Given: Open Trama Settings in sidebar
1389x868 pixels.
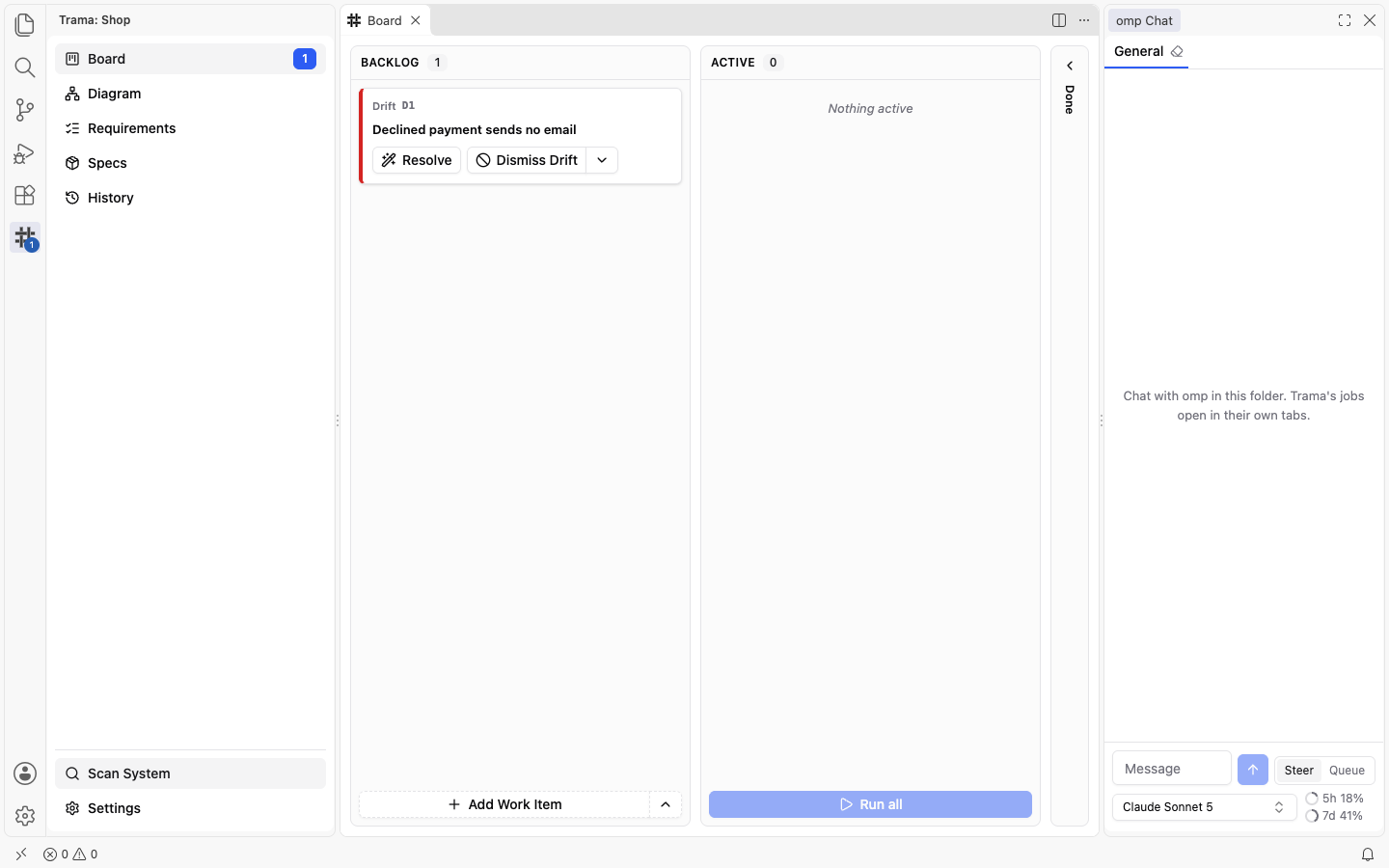Looking at the screenshot, I should [x=190, y=808].
